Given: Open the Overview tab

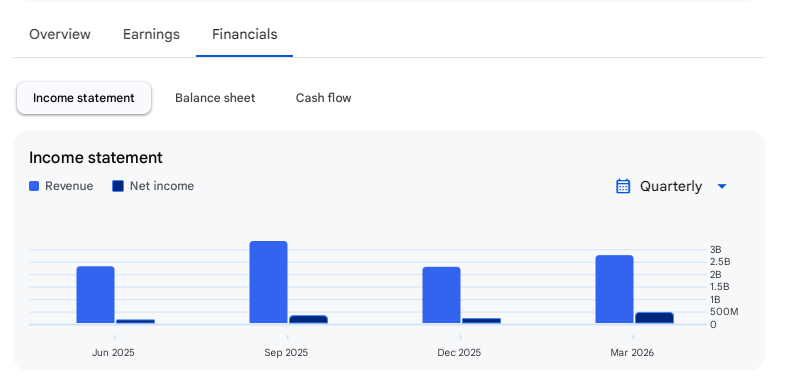Looking at the screenshot, I should click(60, 34).
